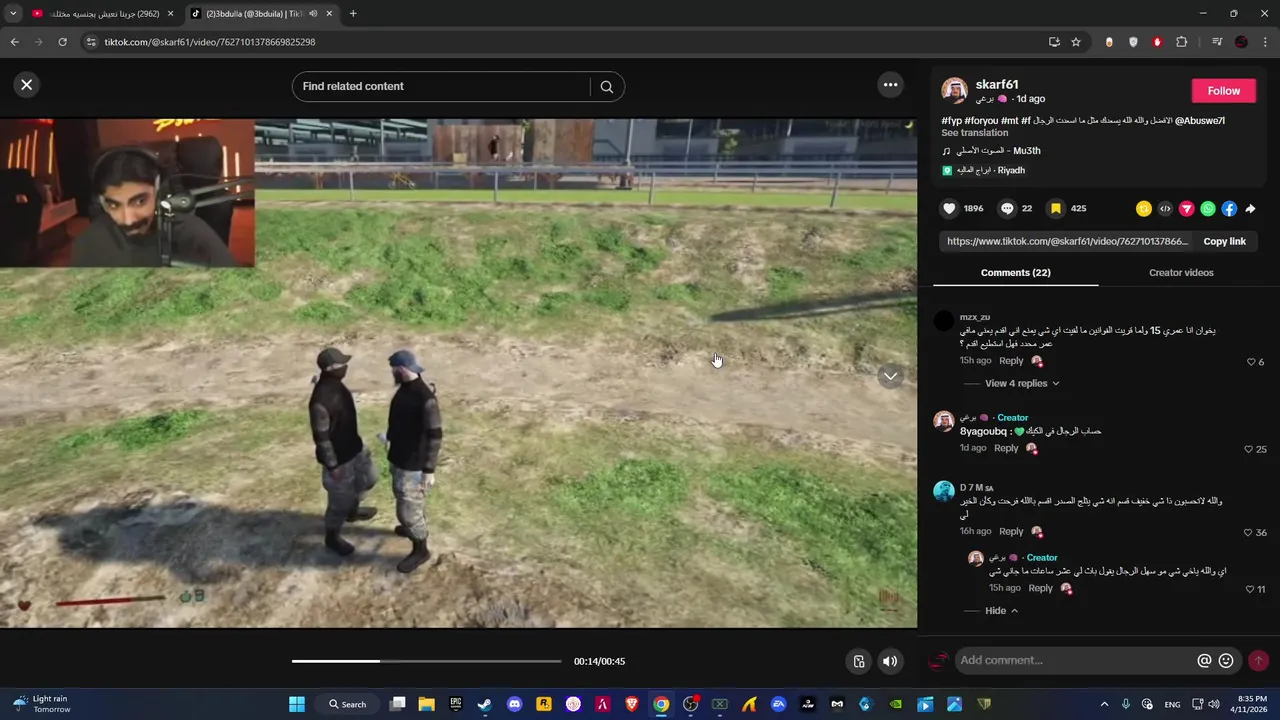This screenshot has width=1280, height=720.
Task: Open the three-dot video options menu
Action: pyautogui.click(x=890, y=85)
